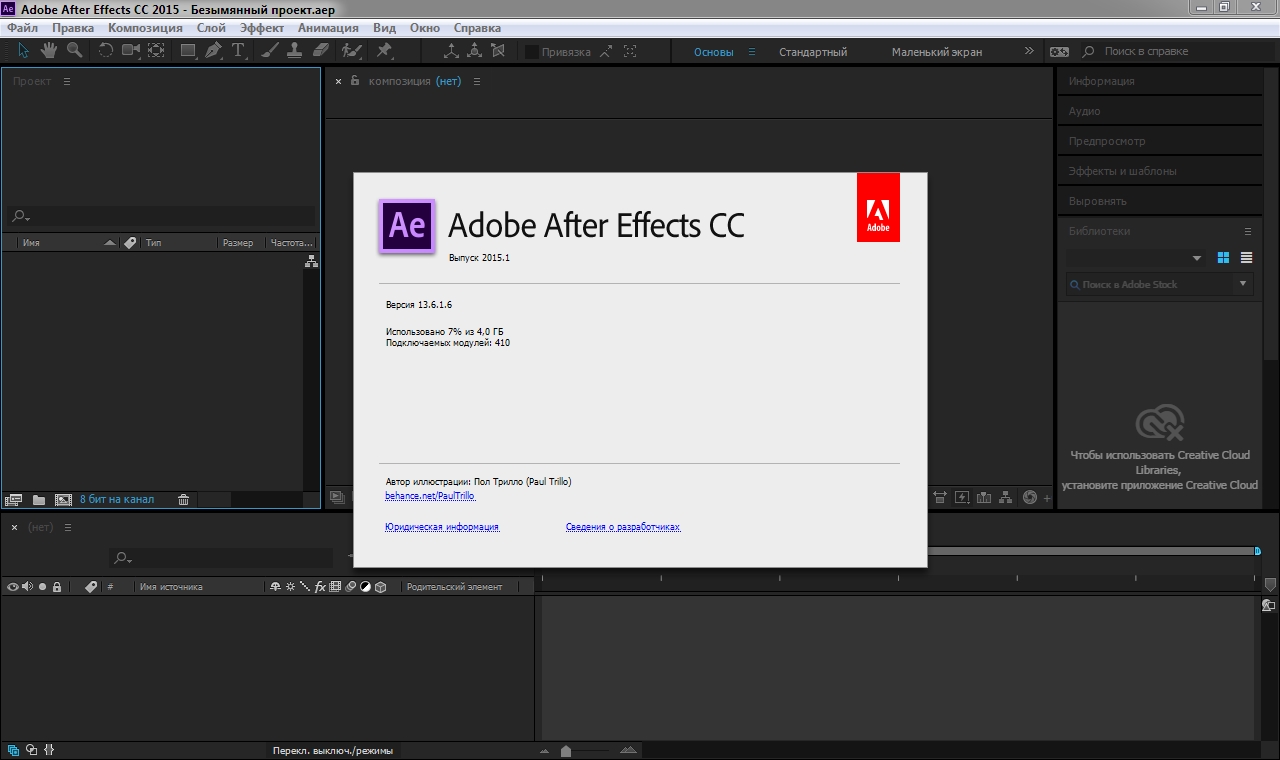Viewport: 1280px width, 760px height.
Task: Switch to the Стандартный workspace
Action: (x=813, y=52)
